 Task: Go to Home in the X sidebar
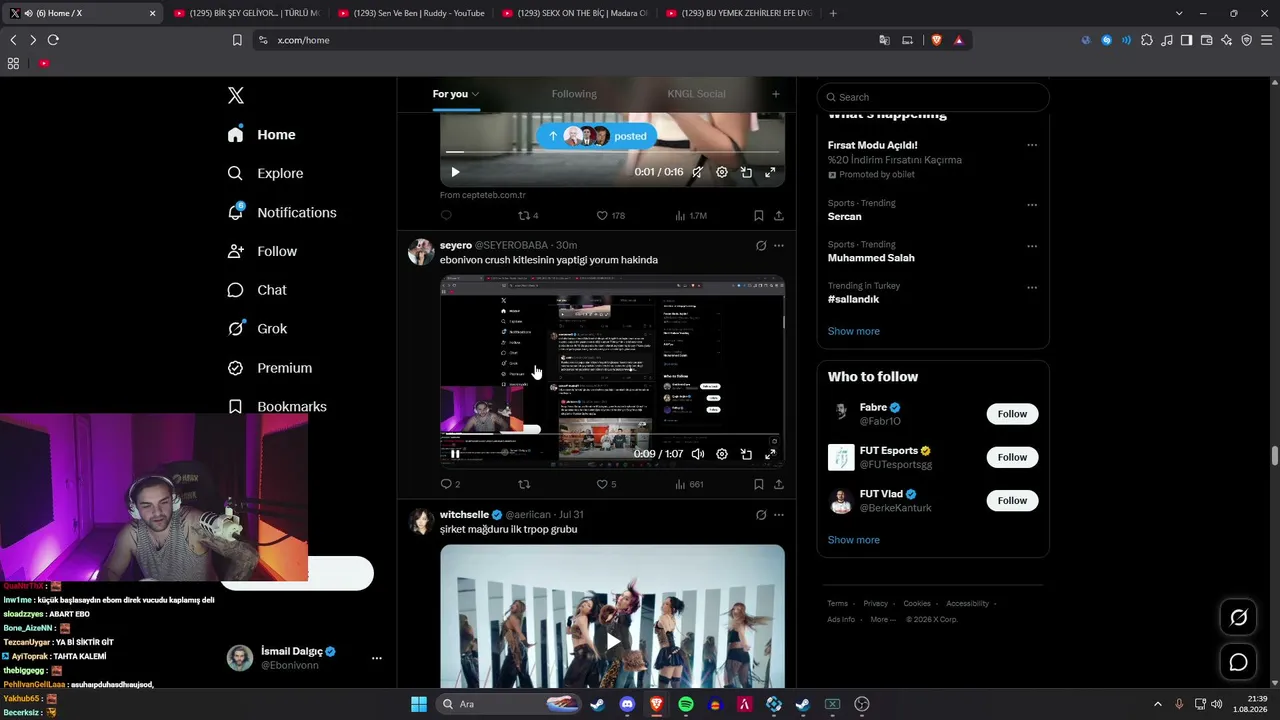coord(261,134)
